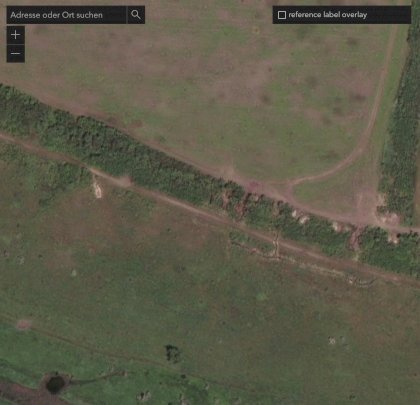Click the magnifier search icon
The width and height of the screenshot is (420, 405).
tap(136, 15)
